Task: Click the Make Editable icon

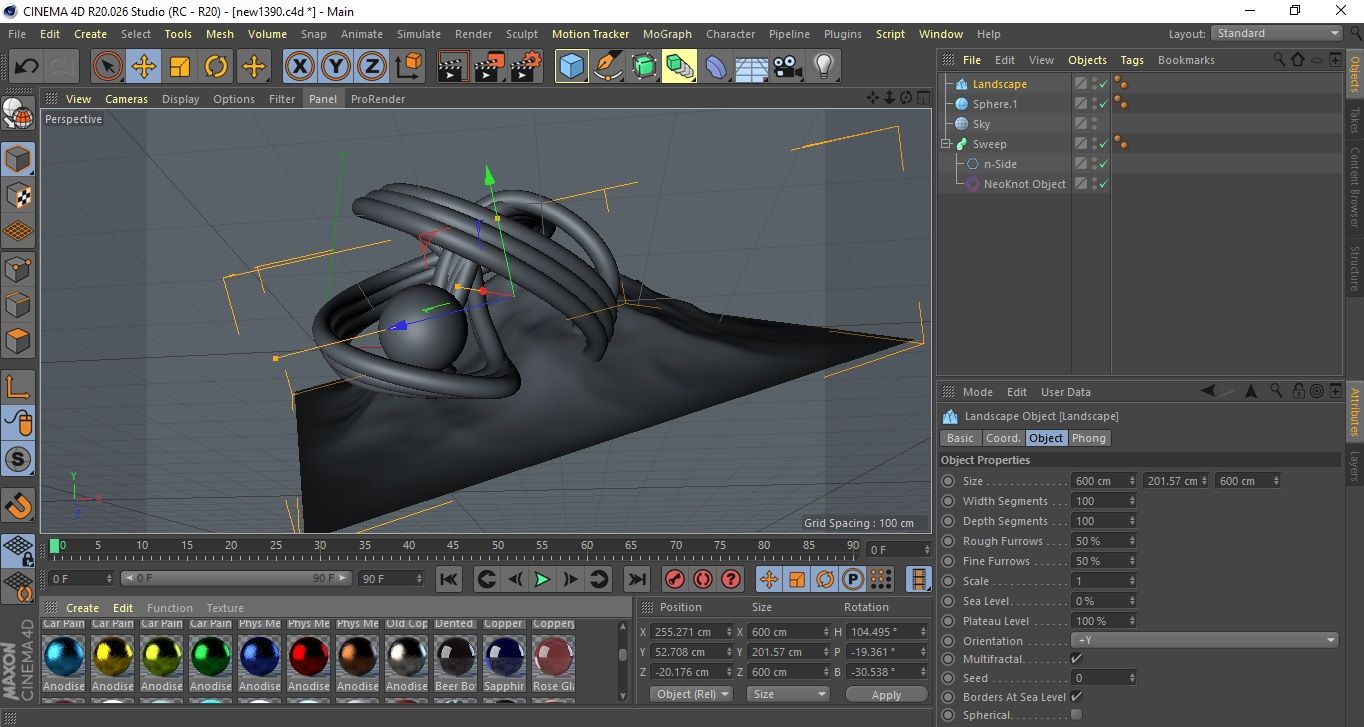Action: 18,115
